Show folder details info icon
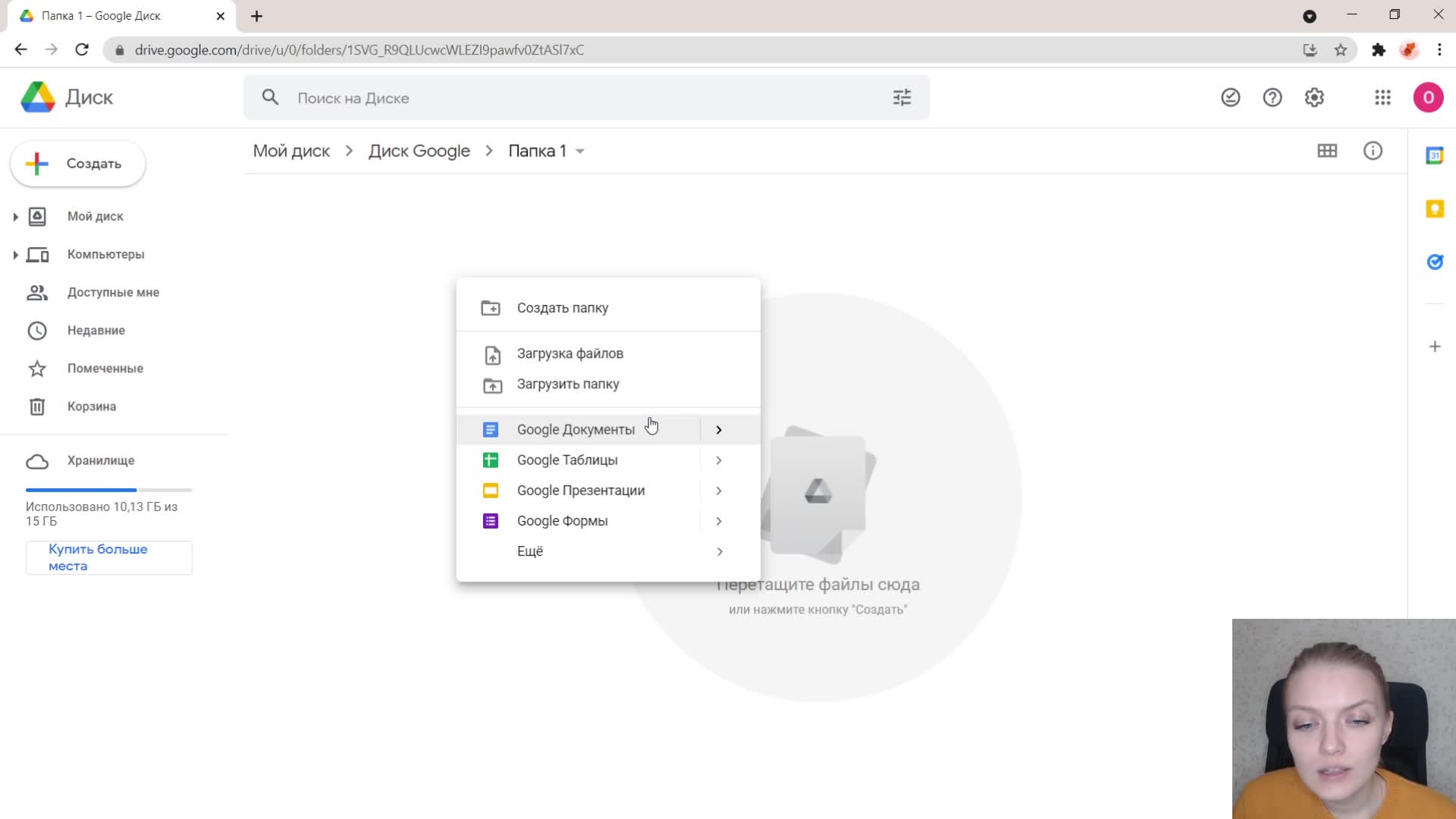1456x819 pixels. 1373,151
